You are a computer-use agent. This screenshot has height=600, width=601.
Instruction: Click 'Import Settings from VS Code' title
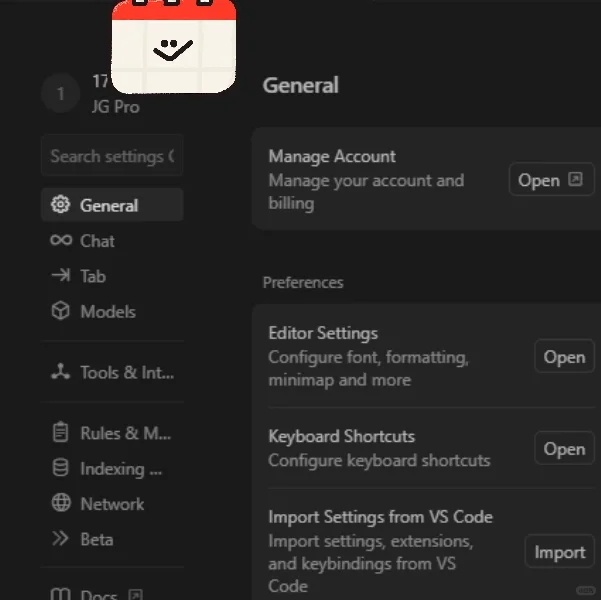coord(380,517)
